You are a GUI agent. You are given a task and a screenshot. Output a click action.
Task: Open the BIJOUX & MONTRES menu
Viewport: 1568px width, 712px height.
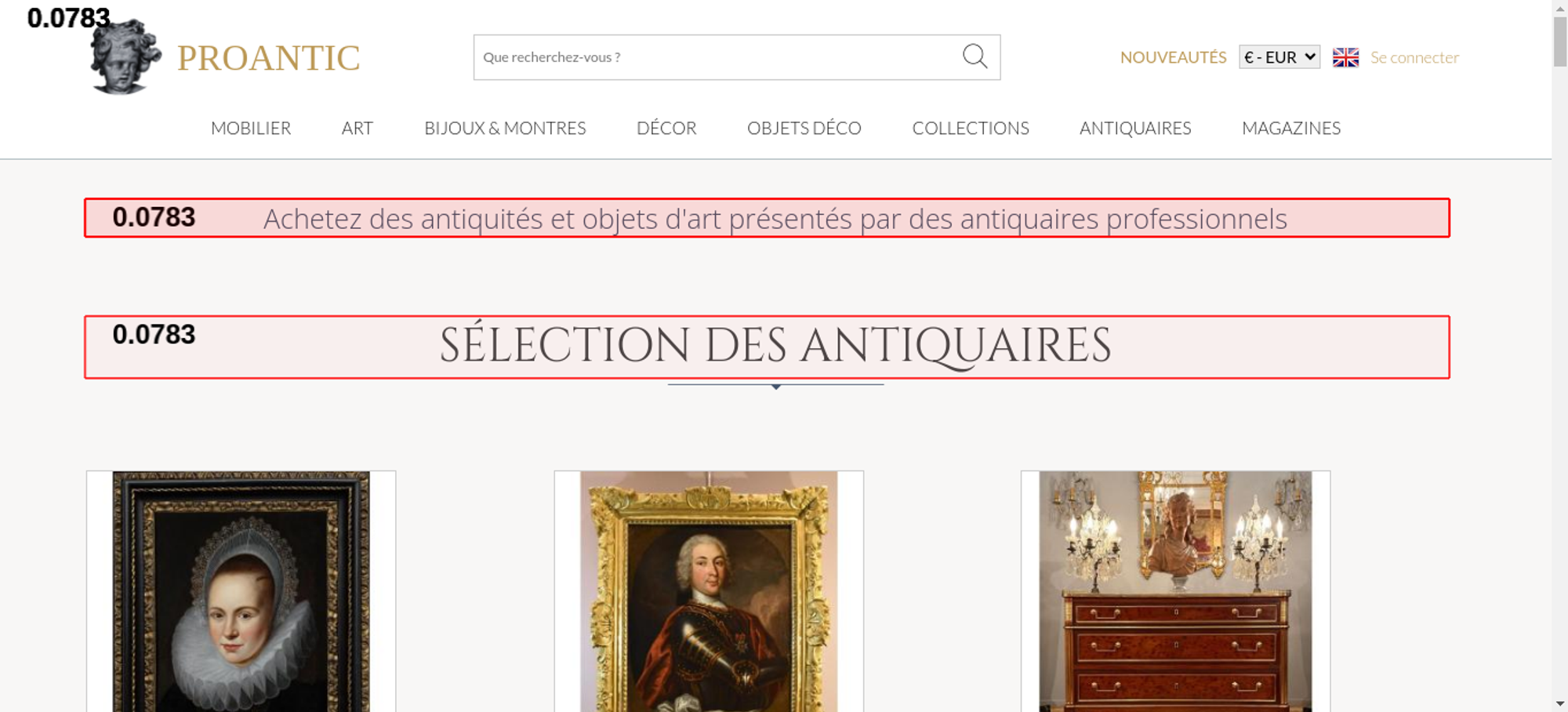[505, 128]
